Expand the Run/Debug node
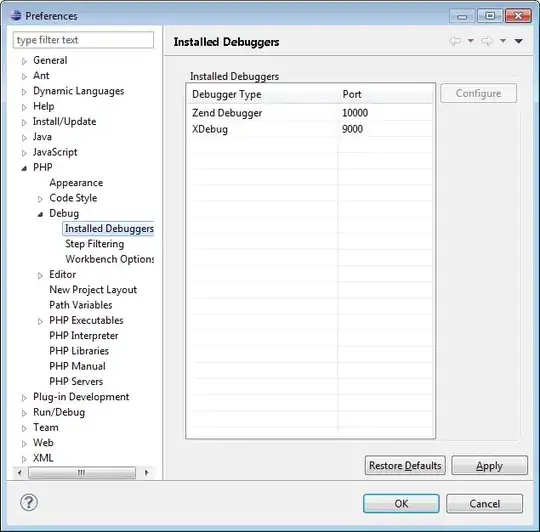 24,413
